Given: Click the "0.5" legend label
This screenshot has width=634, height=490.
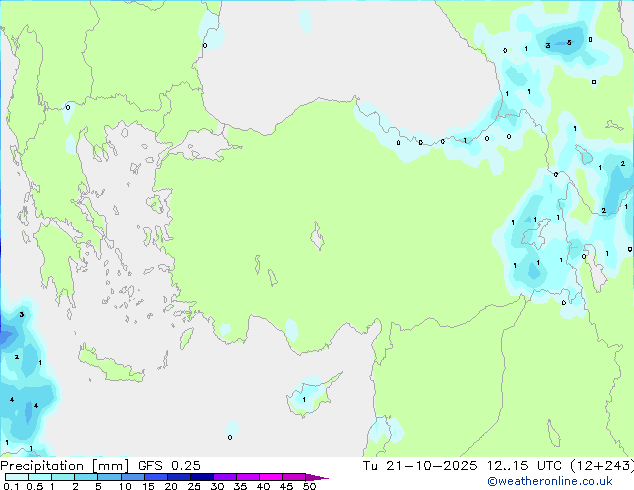Looking at the screenshot, I should coord(35,486).
